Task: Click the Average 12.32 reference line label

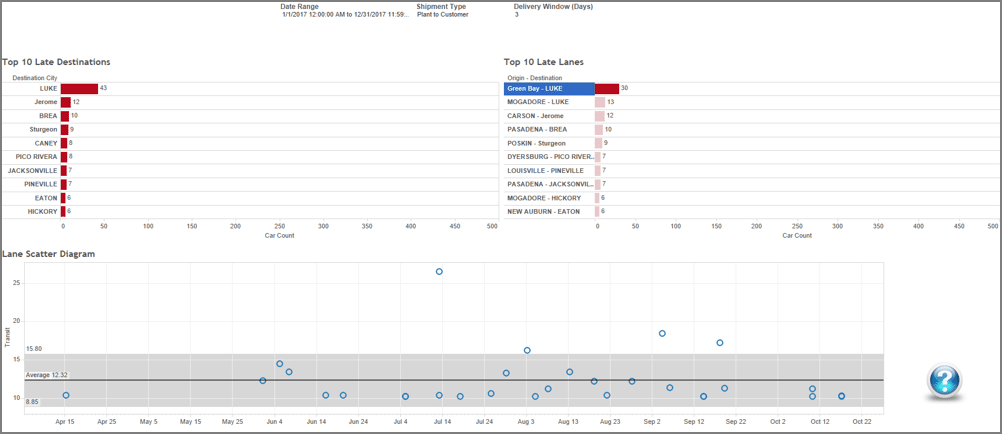Action: coord(47,375)
